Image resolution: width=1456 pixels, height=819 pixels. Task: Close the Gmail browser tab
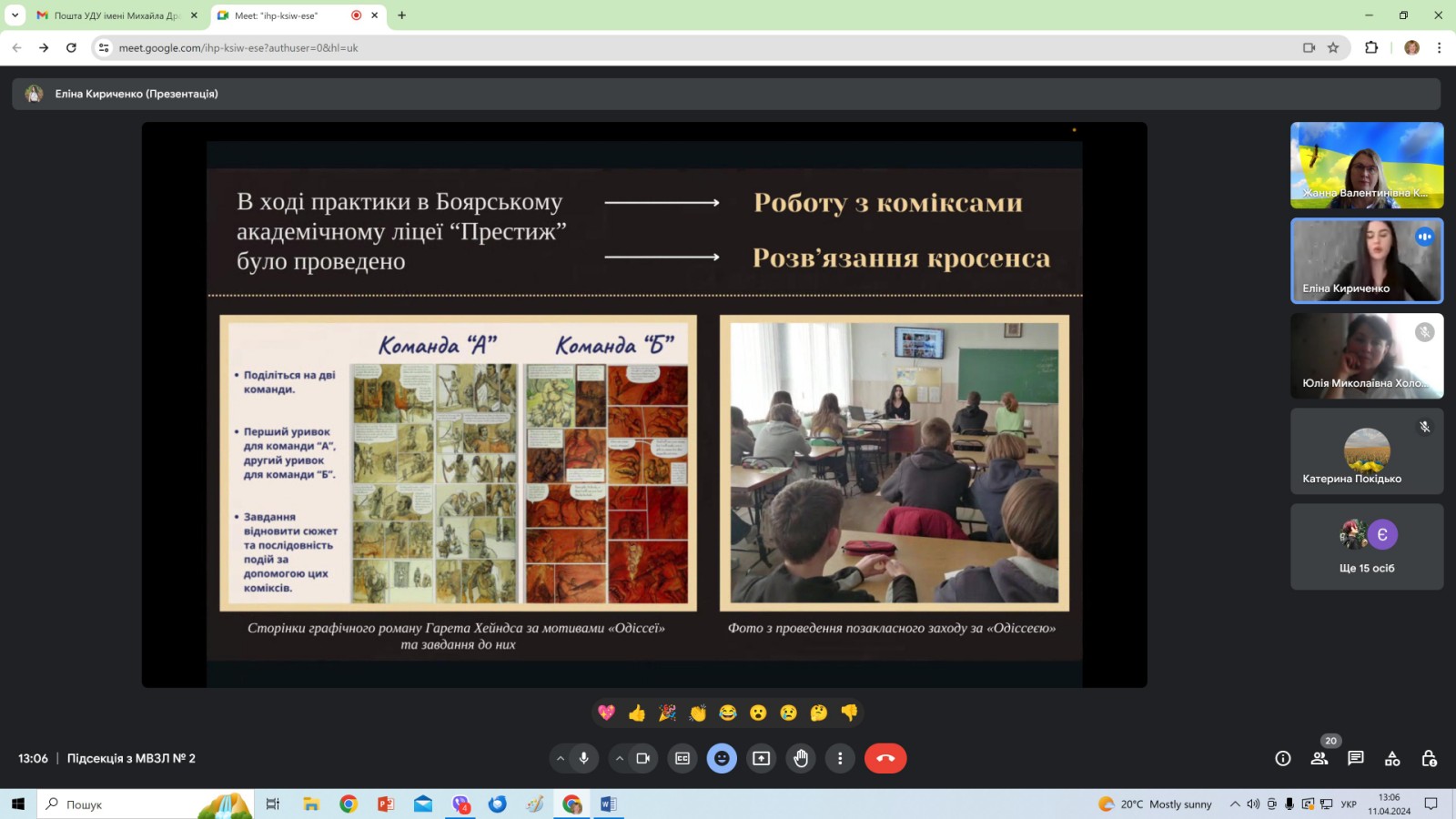[x=194, y=15]
